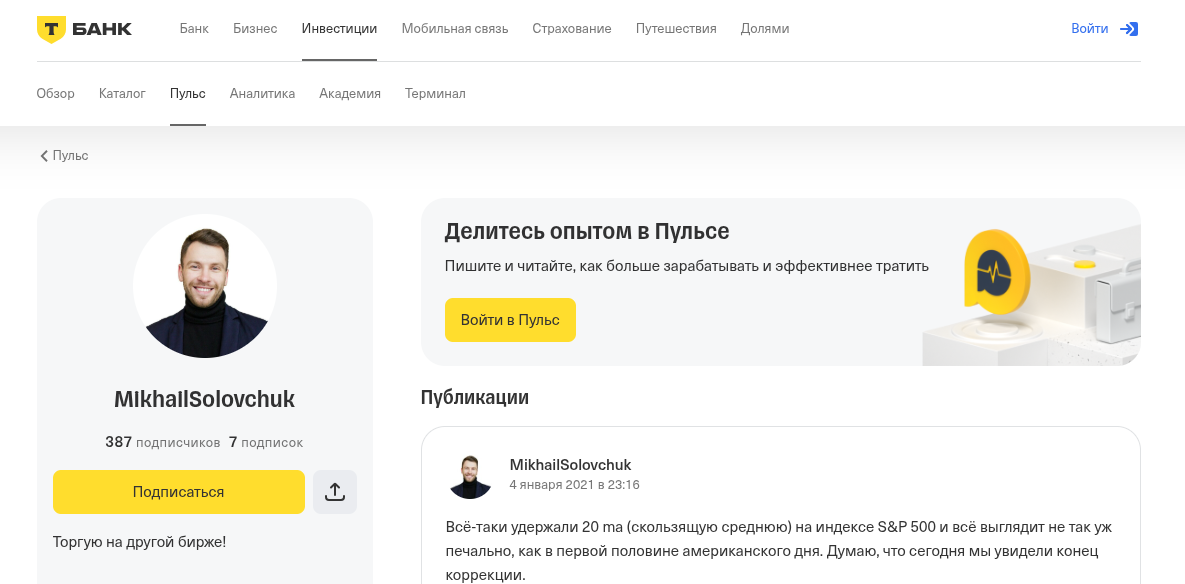
Task: Open the Долями page
Action: pyautogui.click(x=765, y=28)
